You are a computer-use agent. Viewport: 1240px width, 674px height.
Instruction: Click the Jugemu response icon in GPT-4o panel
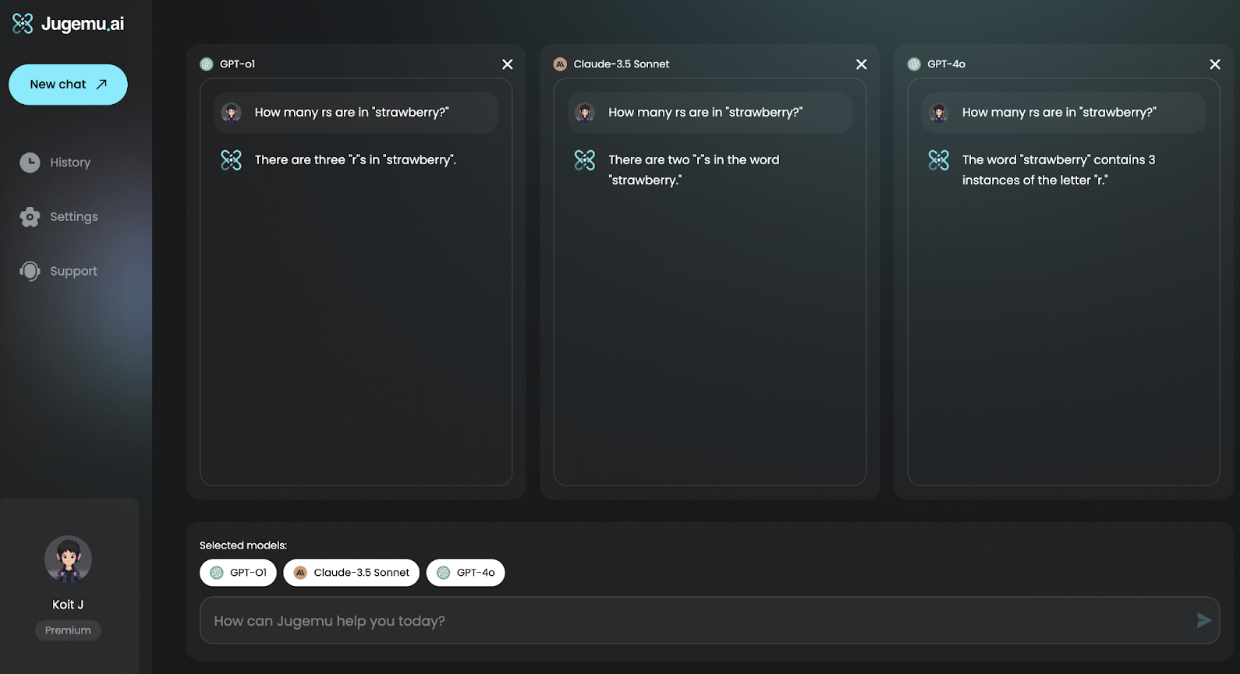point(938,160)
